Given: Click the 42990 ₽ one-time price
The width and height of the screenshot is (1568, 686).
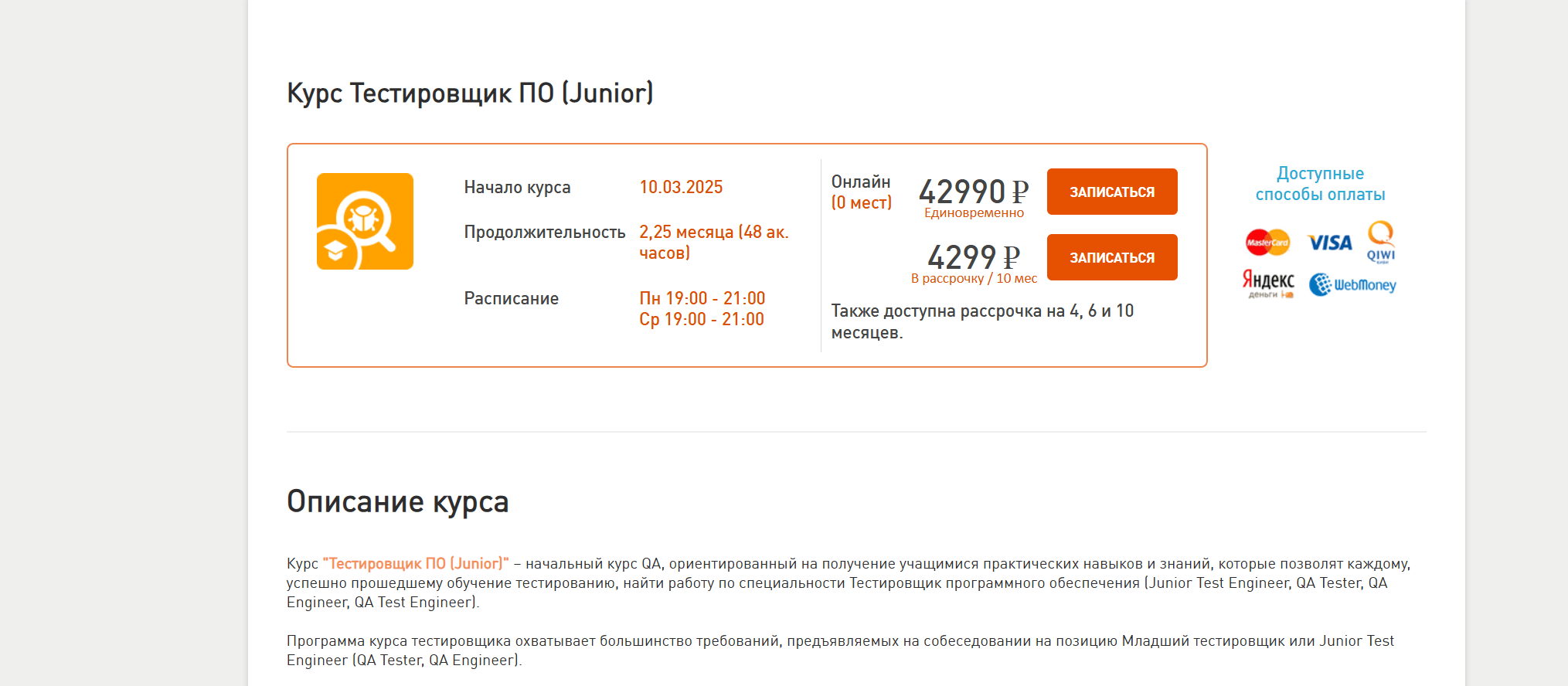Looking at the screenshot, I should click(x=973, y=191).
